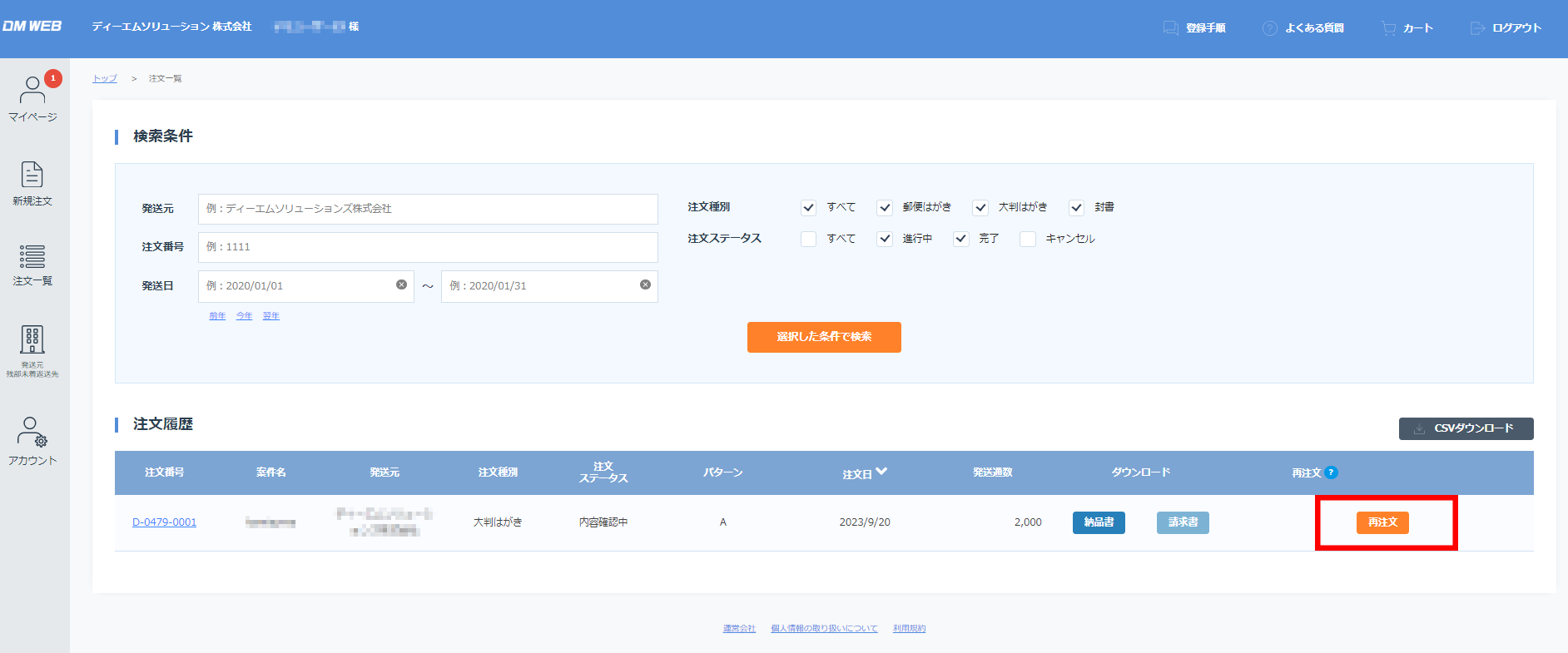Open 利用規約 footer link
The image size is (1568, 653).
909,629
